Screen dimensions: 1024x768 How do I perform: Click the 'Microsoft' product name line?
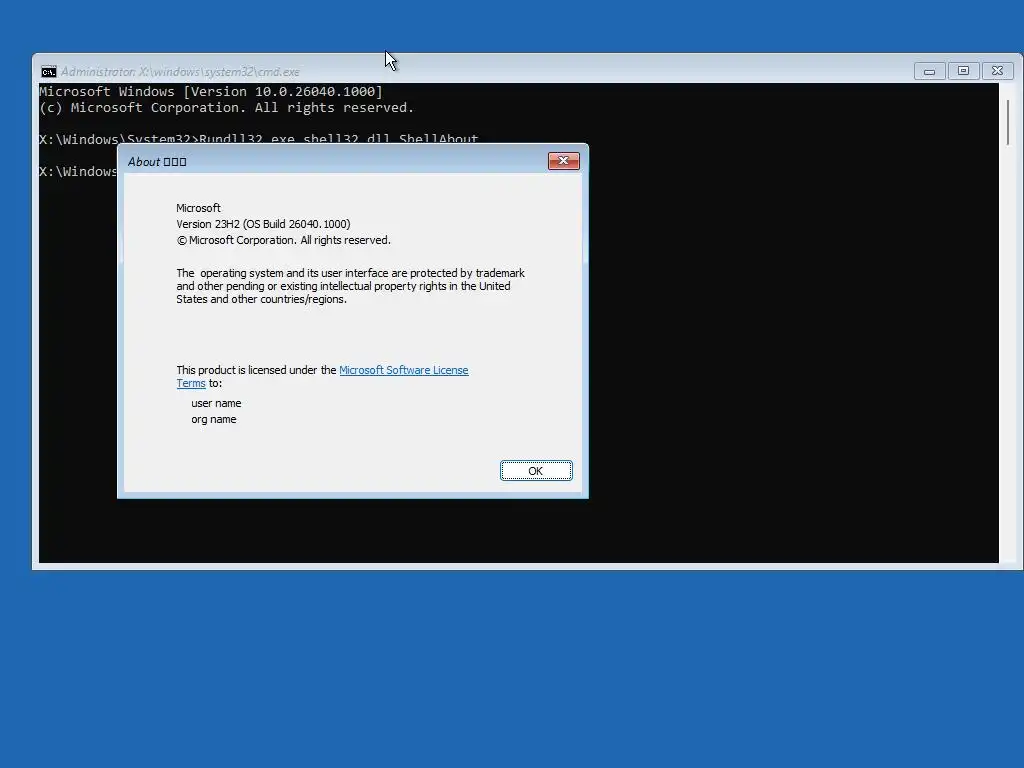[199, 208]
